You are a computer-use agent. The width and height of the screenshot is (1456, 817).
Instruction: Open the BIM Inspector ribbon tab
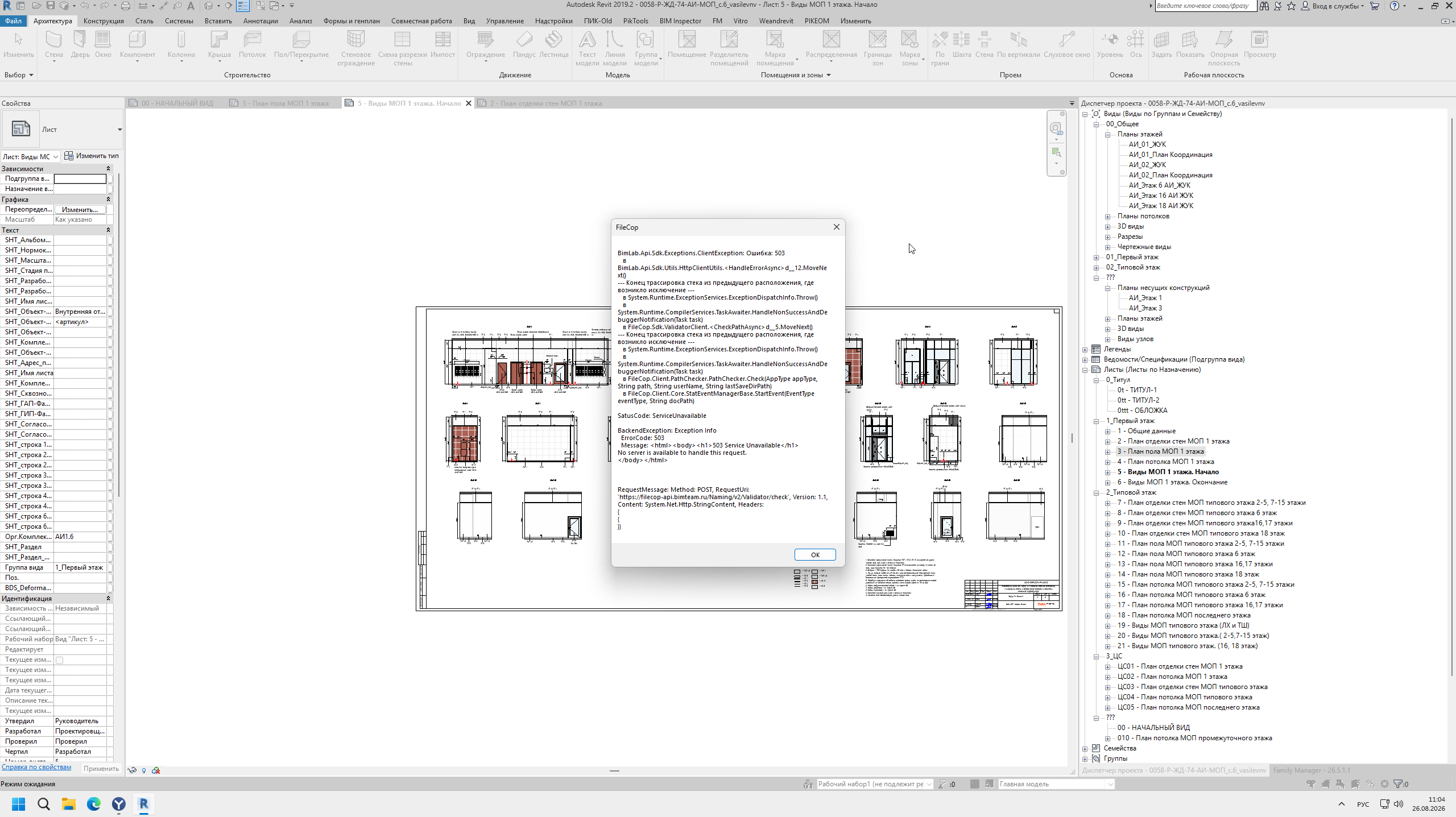point(680,21)
